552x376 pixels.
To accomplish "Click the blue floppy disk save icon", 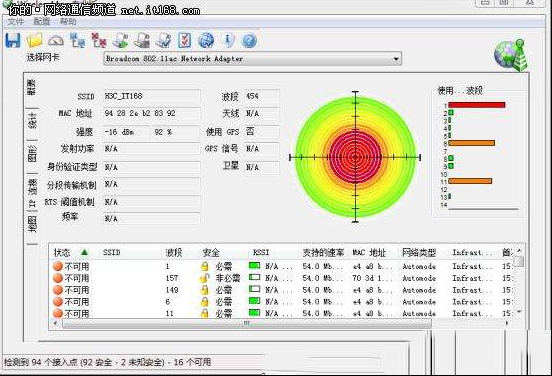I will click(x=13, y=40).
